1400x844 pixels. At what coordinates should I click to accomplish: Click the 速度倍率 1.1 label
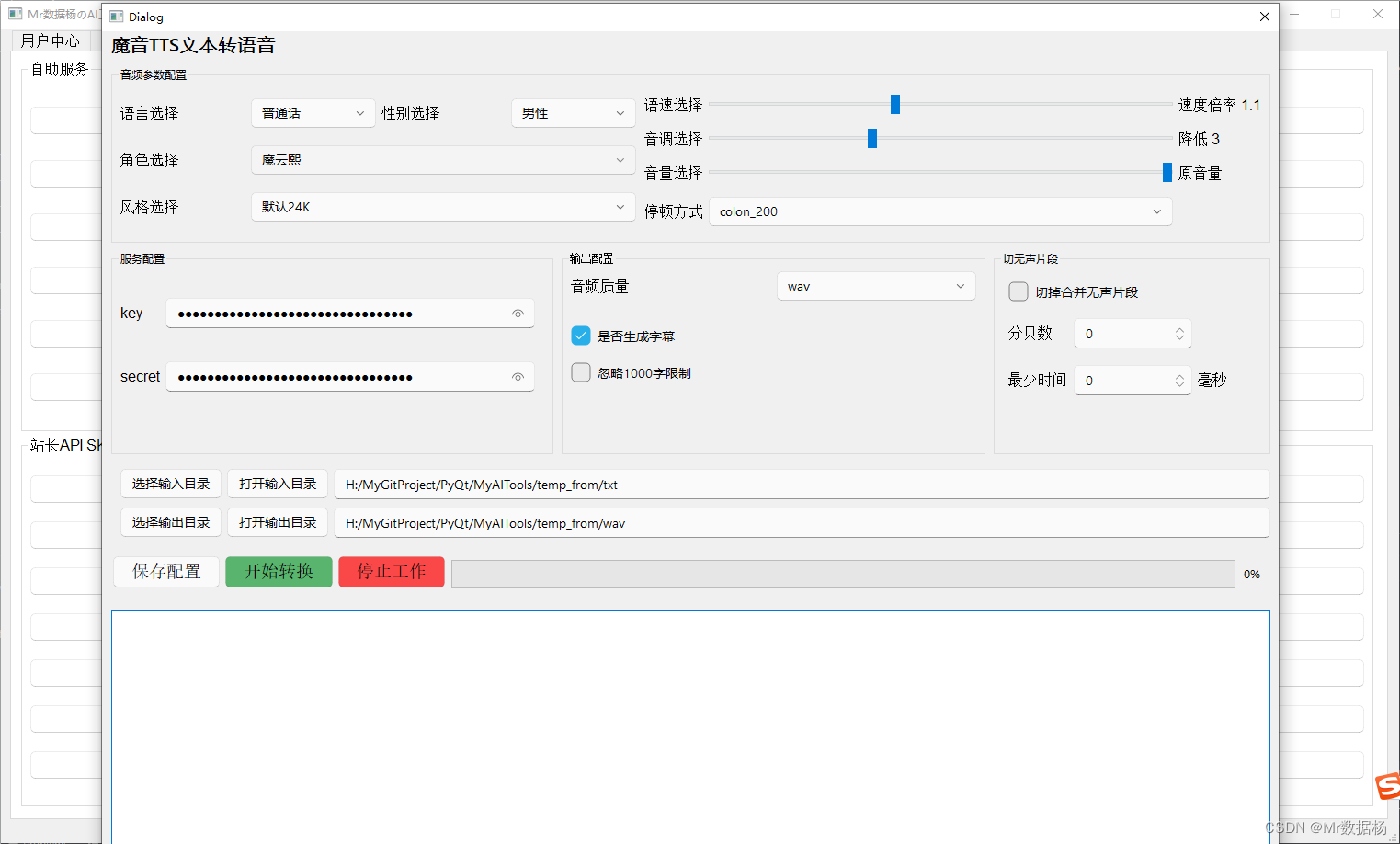coord(1219,105)
